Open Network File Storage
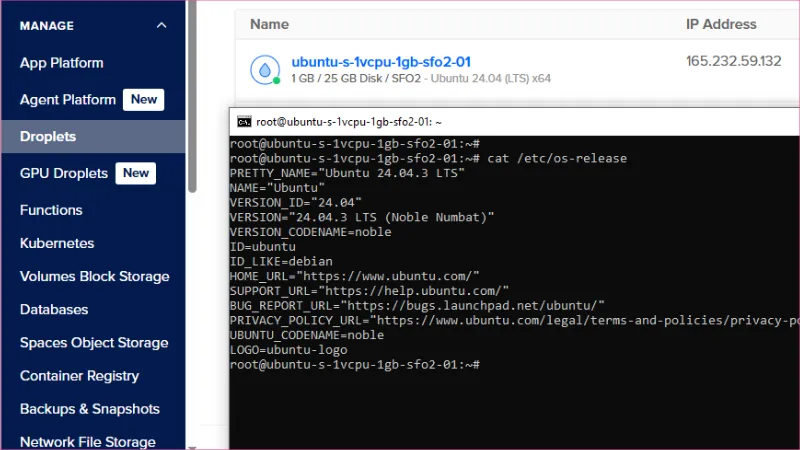Screen dimensions: 800x450 [x=88, y=441]
